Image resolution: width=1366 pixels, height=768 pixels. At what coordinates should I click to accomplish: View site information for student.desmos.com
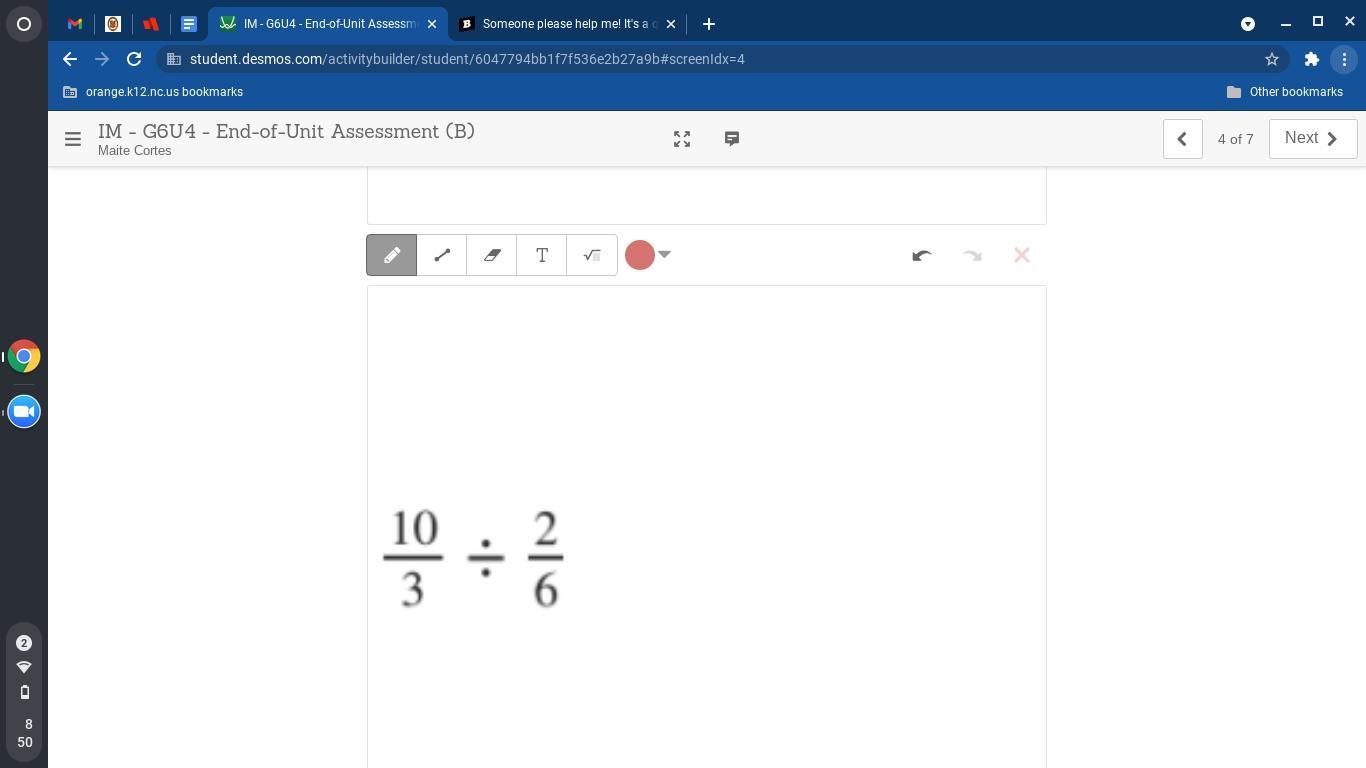point(174,59)
